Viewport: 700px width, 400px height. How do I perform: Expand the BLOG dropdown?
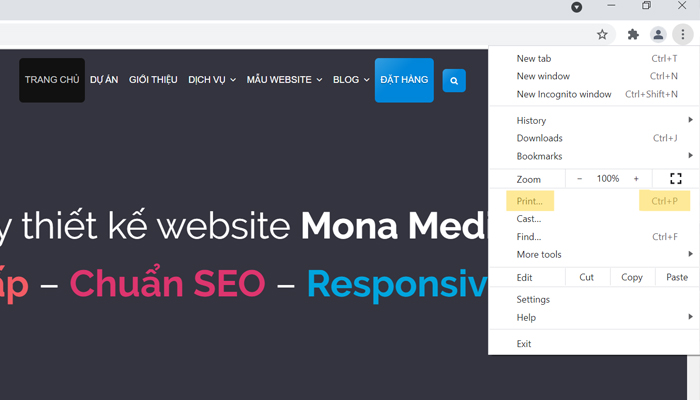coord(351,80)
